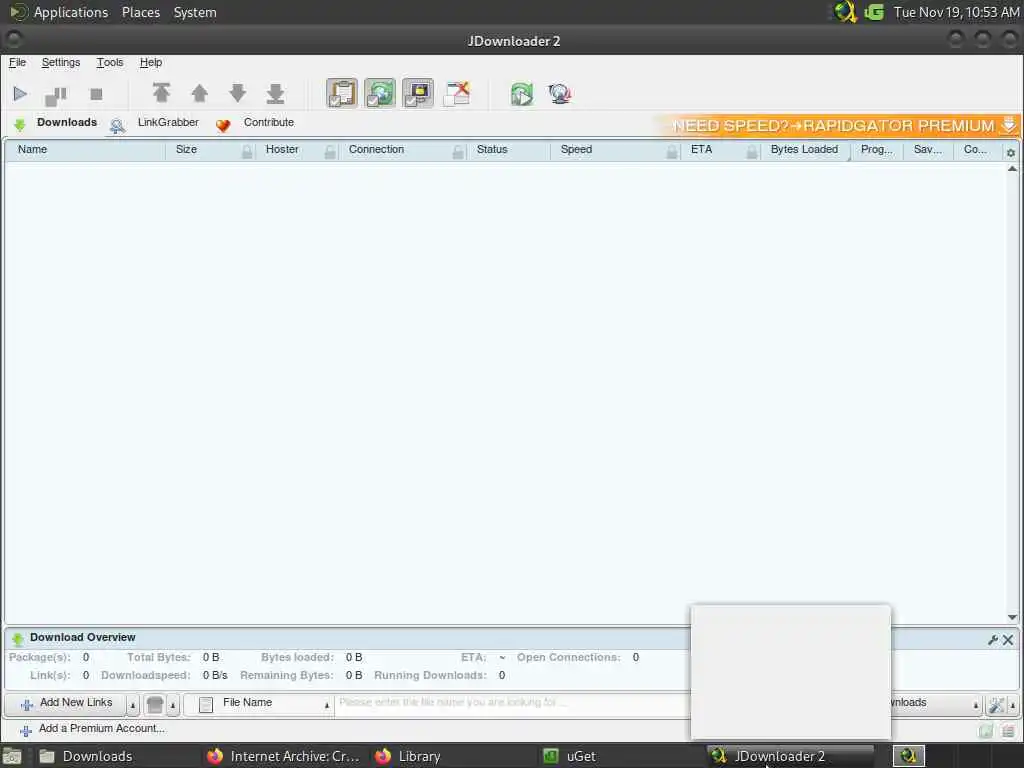This screenshot has width=1024, height=768.
Task: Open the File menu
Action: tap(17, 63)
